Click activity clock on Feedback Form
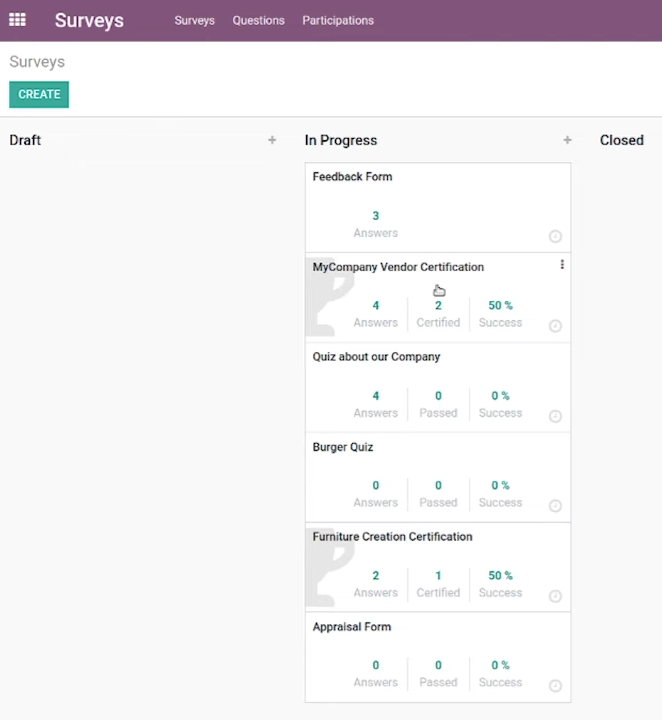The height and width of the screenshot is (720, 662). [555, 236]
